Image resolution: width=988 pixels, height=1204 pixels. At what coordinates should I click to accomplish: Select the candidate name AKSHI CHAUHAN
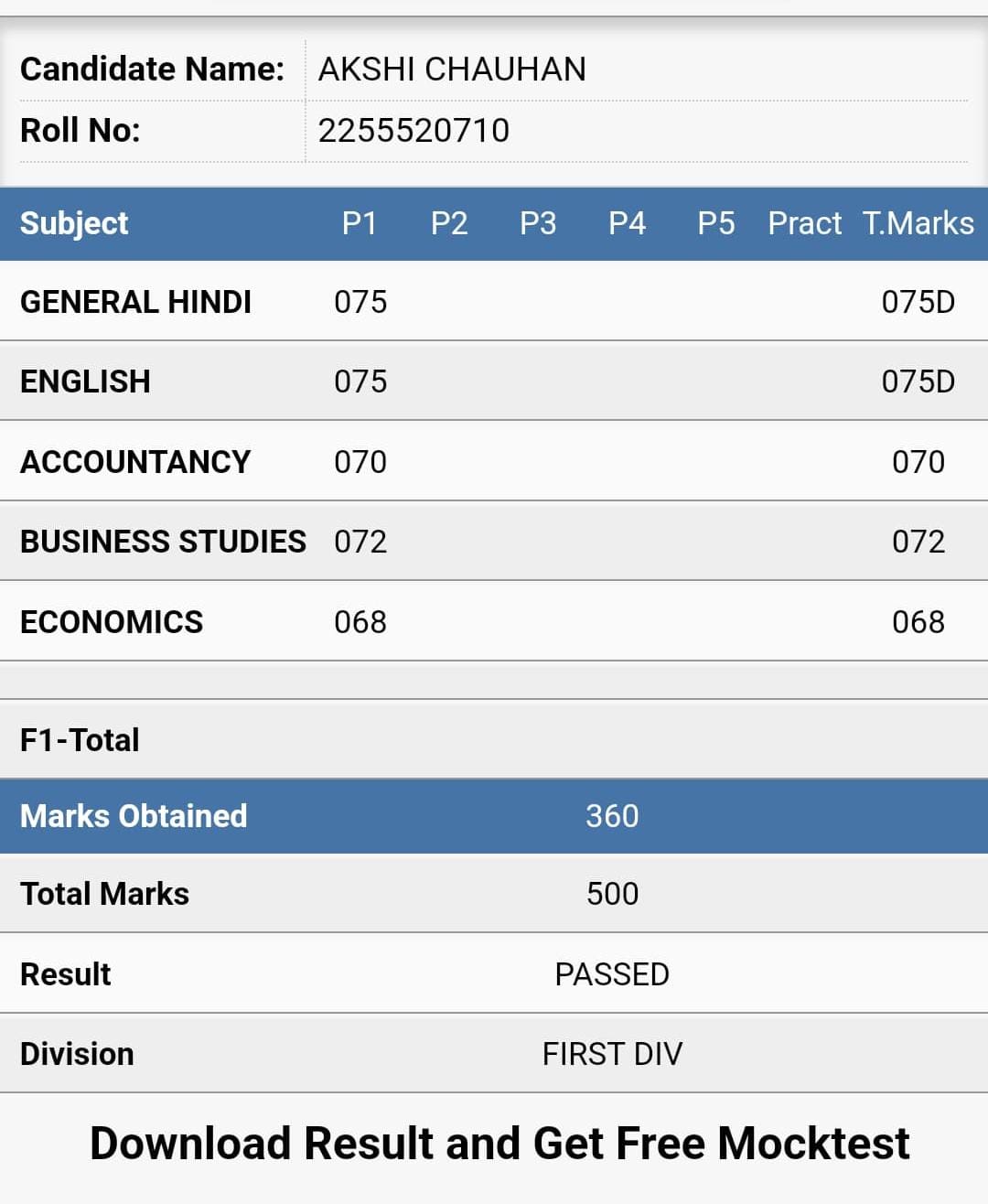[x=452, y=70]
